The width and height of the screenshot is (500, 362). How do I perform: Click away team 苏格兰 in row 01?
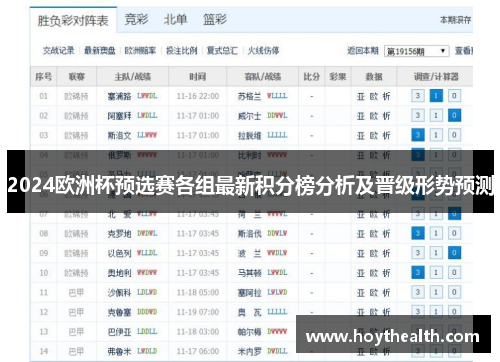pyautogui.click(x=249, y=96)
